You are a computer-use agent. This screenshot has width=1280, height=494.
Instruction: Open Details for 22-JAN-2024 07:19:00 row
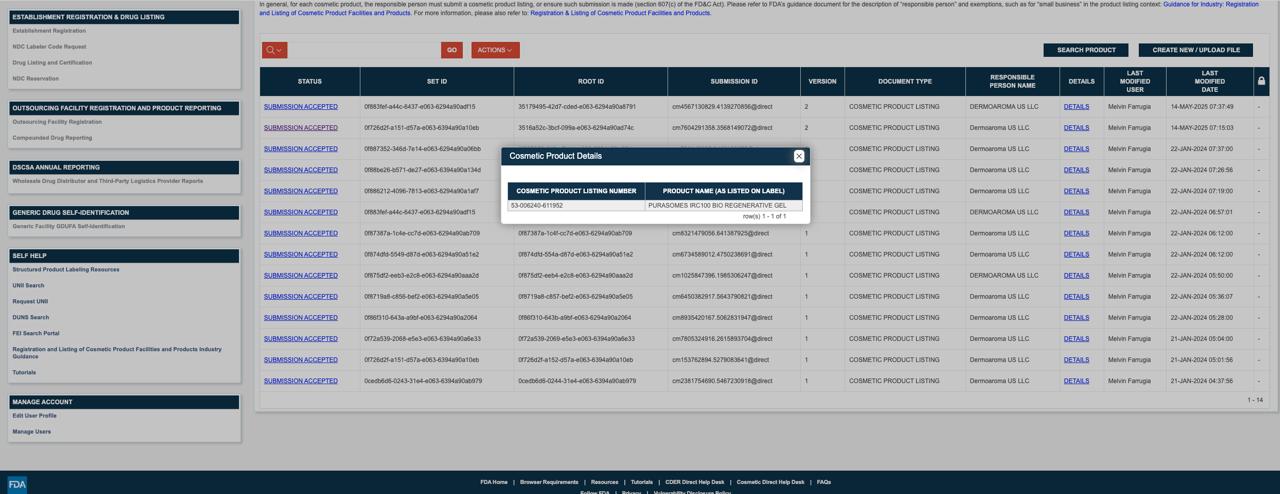coord(1076,191)
